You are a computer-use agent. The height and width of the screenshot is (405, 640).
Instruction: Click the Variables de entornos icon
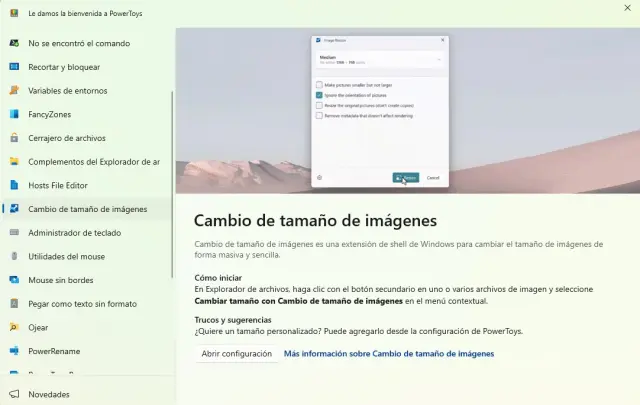tap(14, 90)
